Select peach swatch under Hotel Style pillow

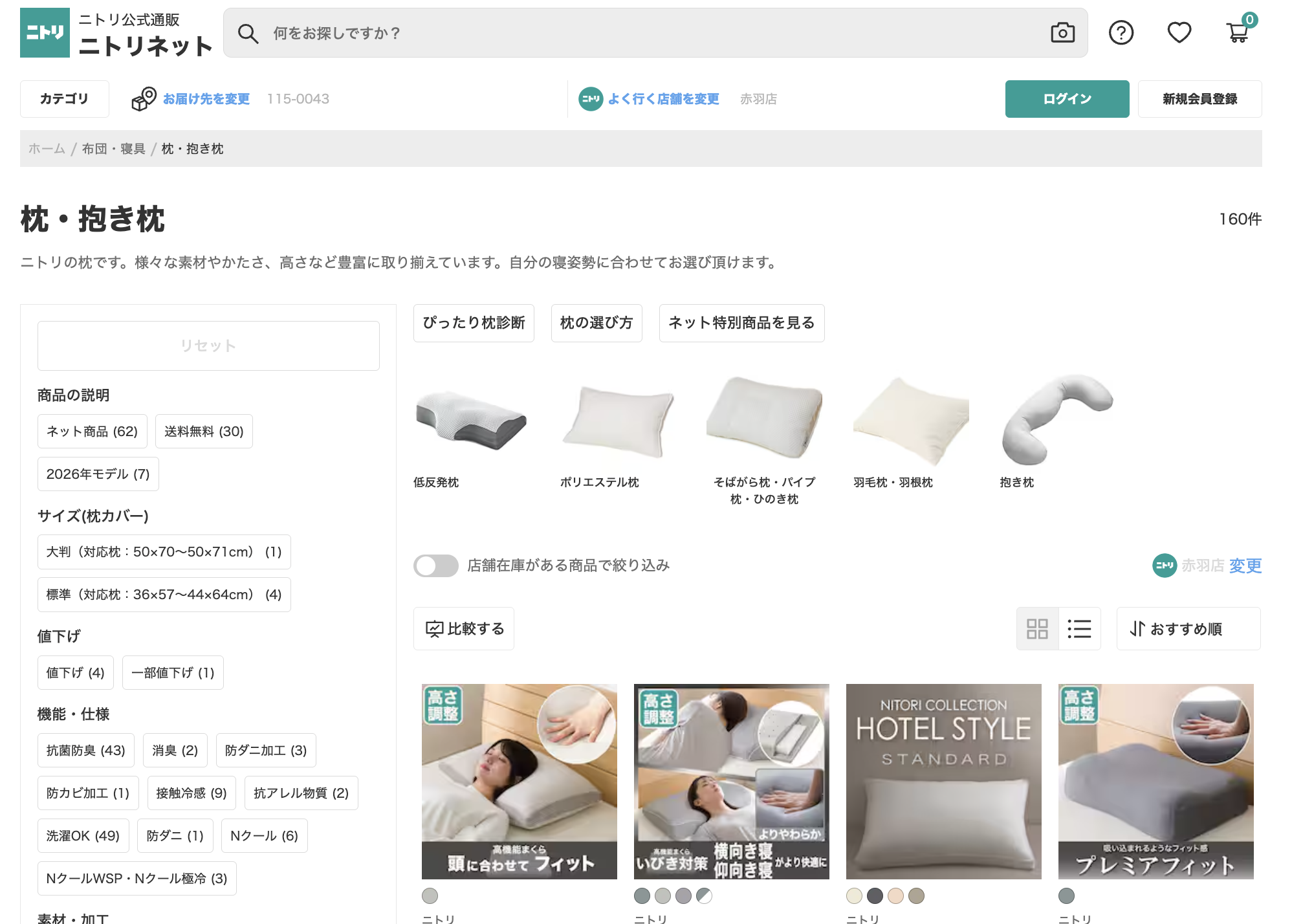tap(895, 896)
